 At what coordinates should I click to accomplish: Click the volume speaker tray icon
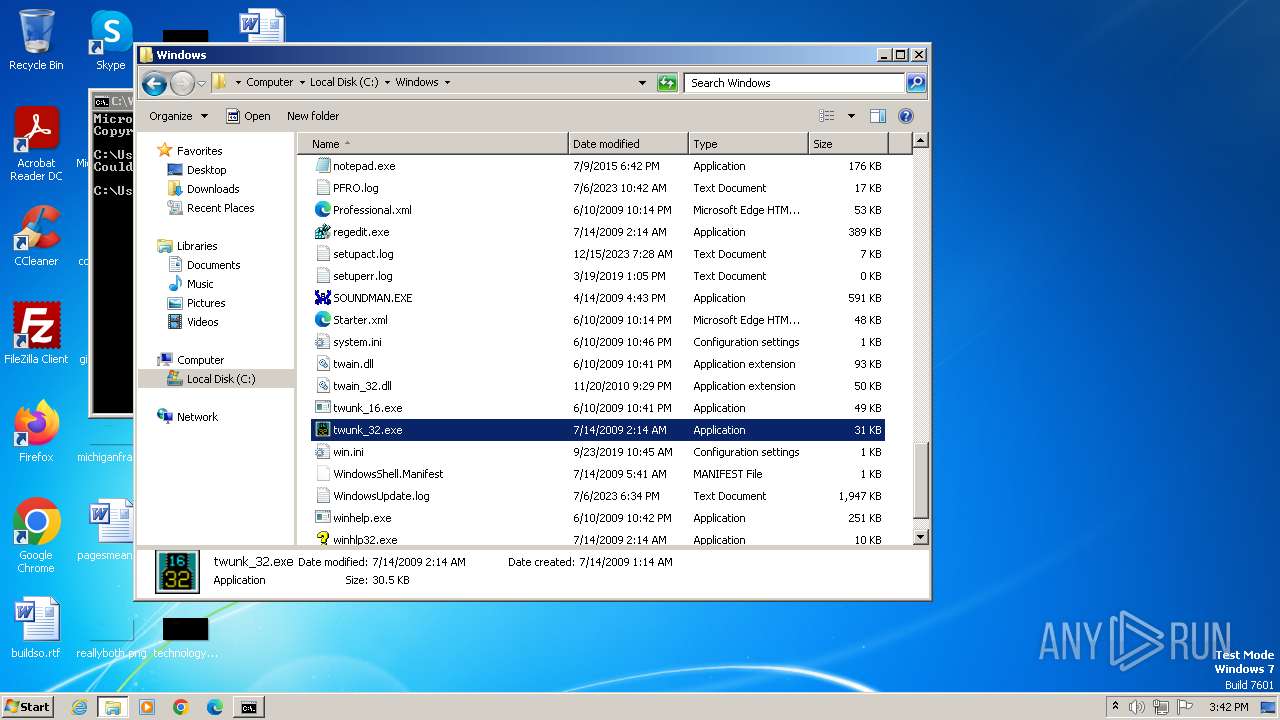click(1137, 707)
